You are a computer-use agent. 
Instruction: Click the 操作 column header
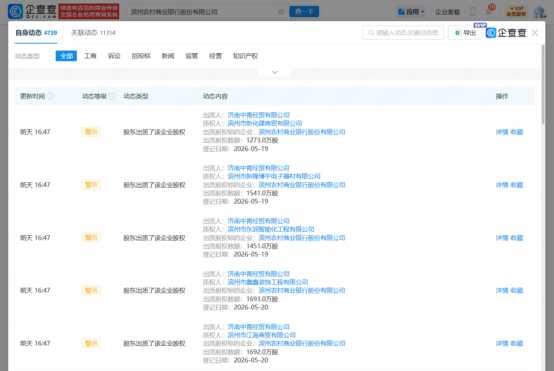click(502, 96)
